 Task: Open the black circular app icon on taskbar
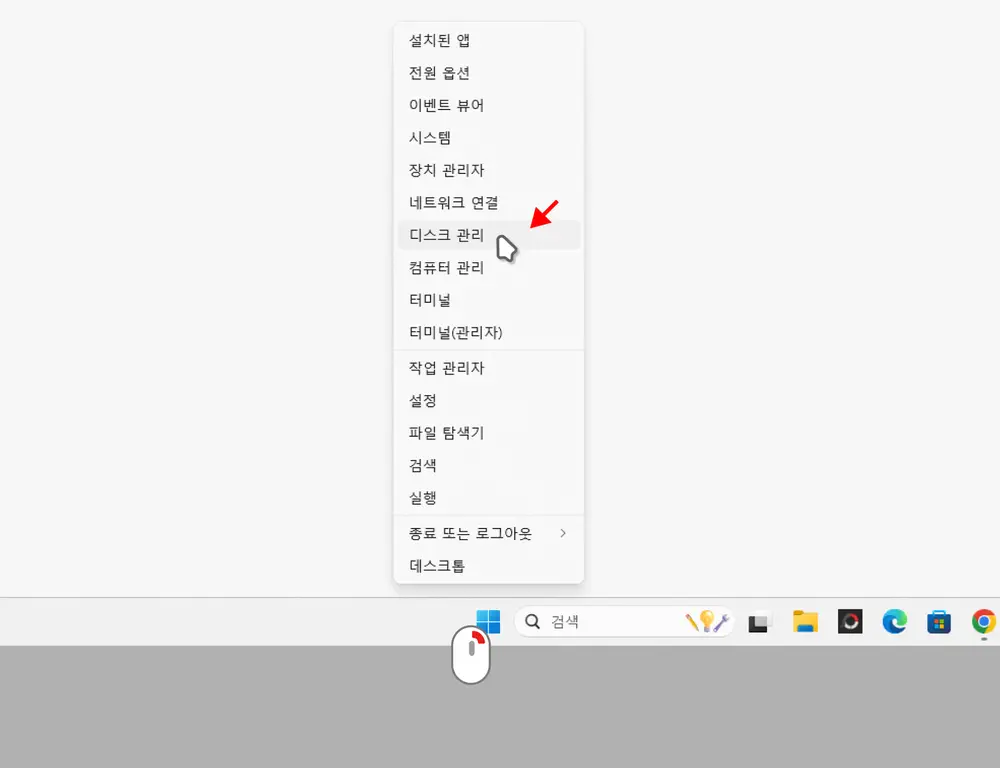coord(850,622)
